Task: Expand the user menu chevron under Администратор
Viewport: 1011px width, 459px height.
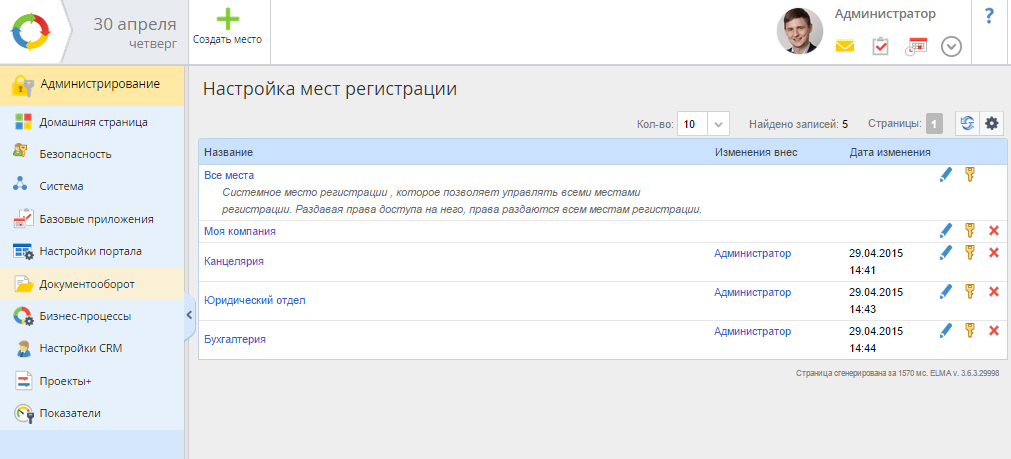Action: tap(951, 47)
